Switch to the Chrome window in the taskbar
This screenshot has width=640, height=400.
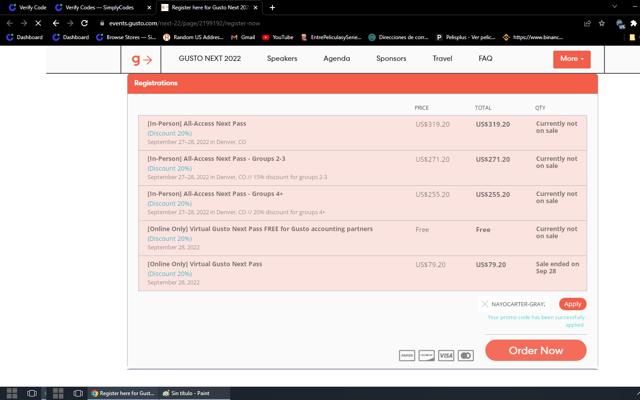[x=123, y=393]
